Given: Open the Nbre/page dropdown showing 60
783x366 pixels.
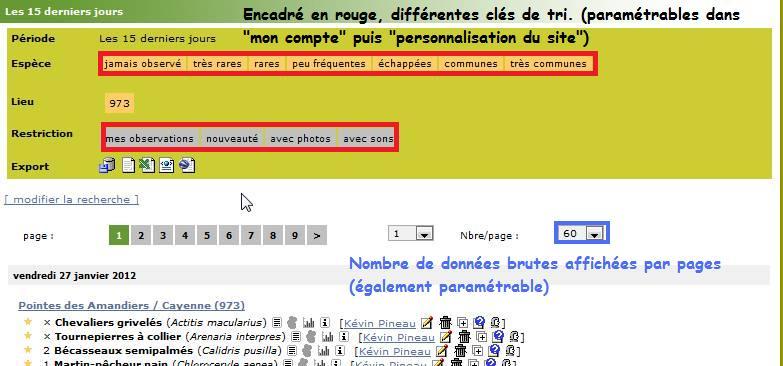Looking at the screenshot, I should coord(581,233).
